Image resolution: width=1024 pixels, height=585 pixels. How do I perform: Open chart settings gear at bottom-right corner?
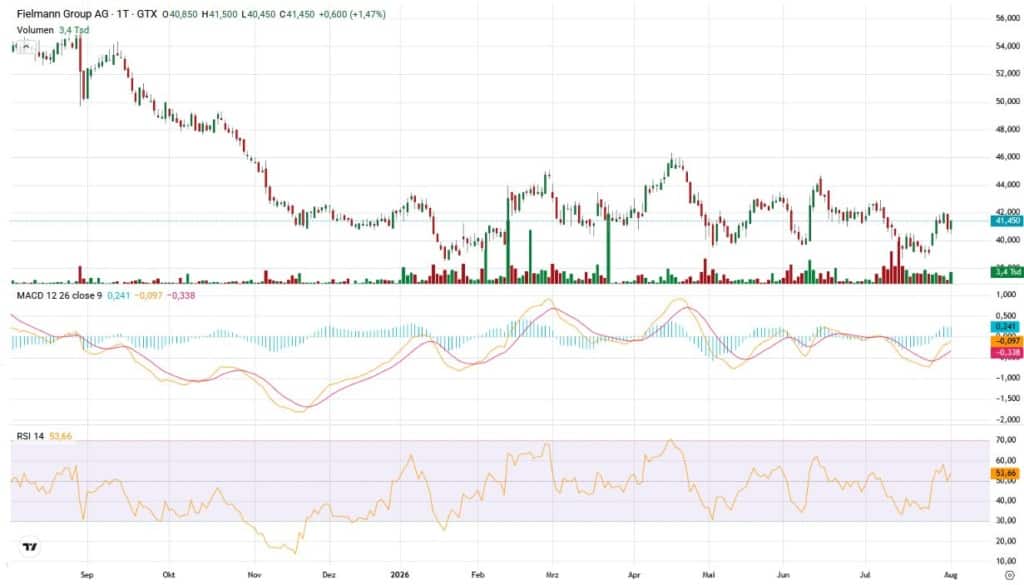point(1009,575)
